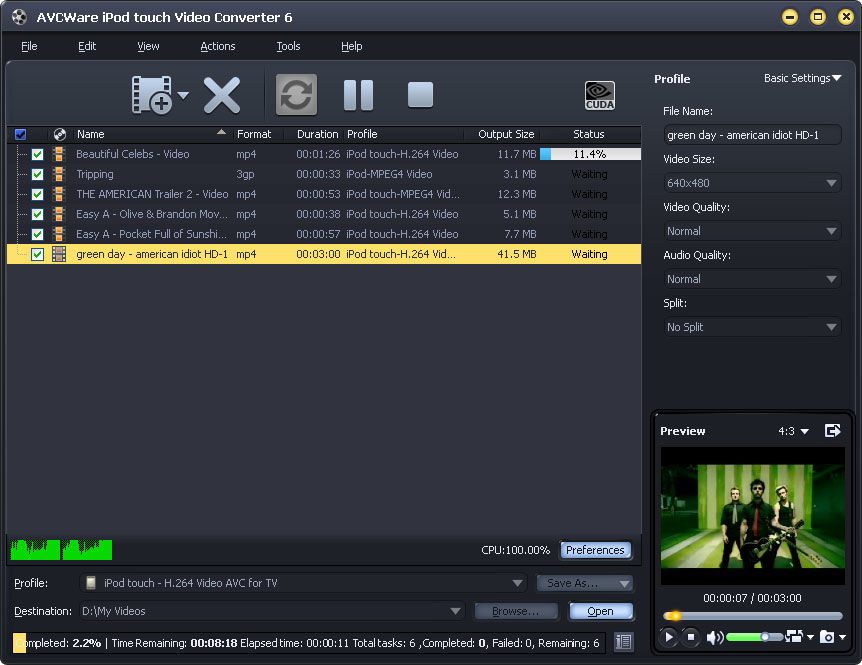Click the Browse... button
This screenshot has width=862, height=665.
pos(516,611)
